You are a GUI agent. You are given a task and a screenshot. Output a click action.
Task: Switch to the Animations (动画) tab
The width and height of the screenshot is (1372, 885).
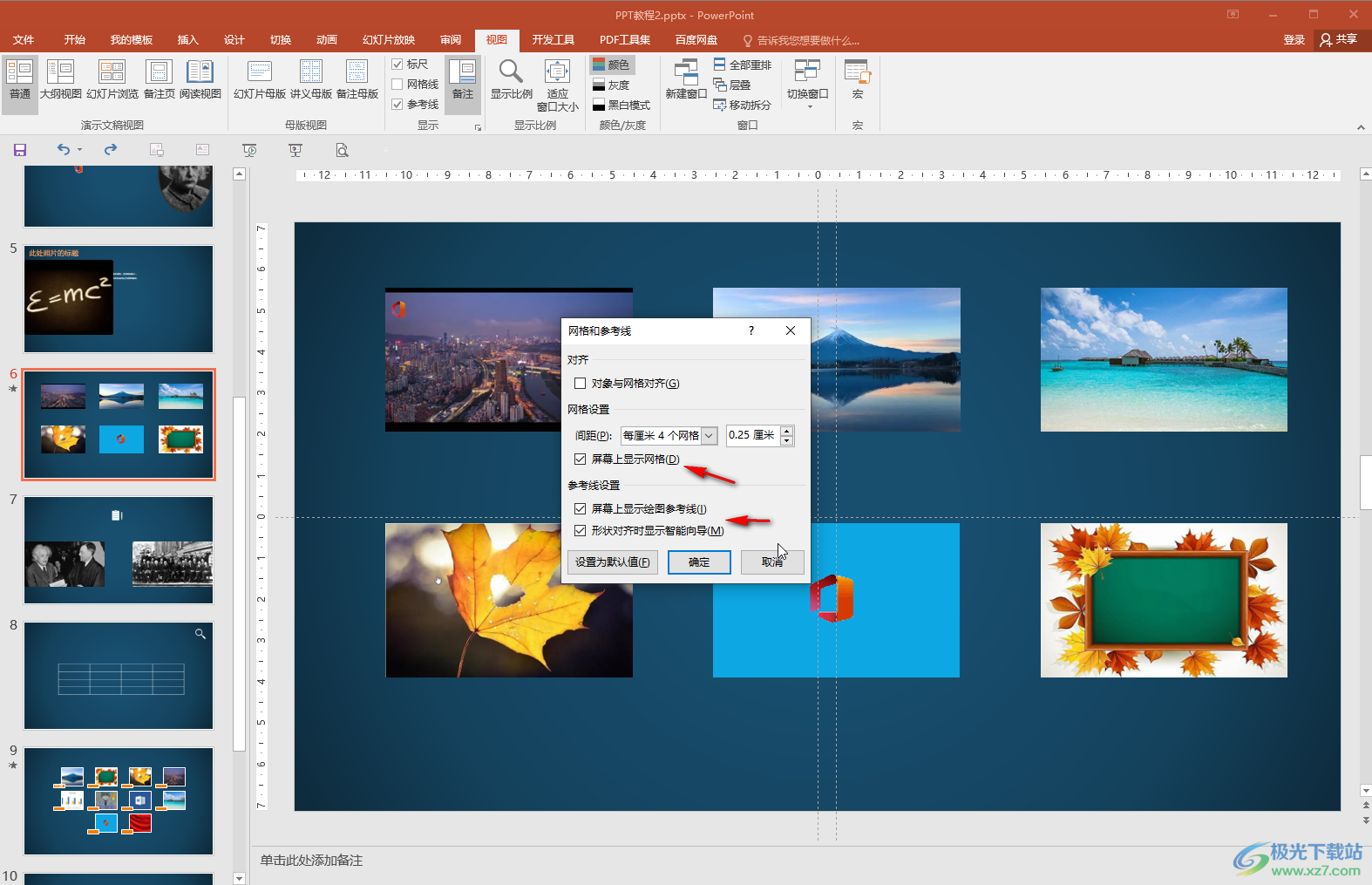pos(327,40)
